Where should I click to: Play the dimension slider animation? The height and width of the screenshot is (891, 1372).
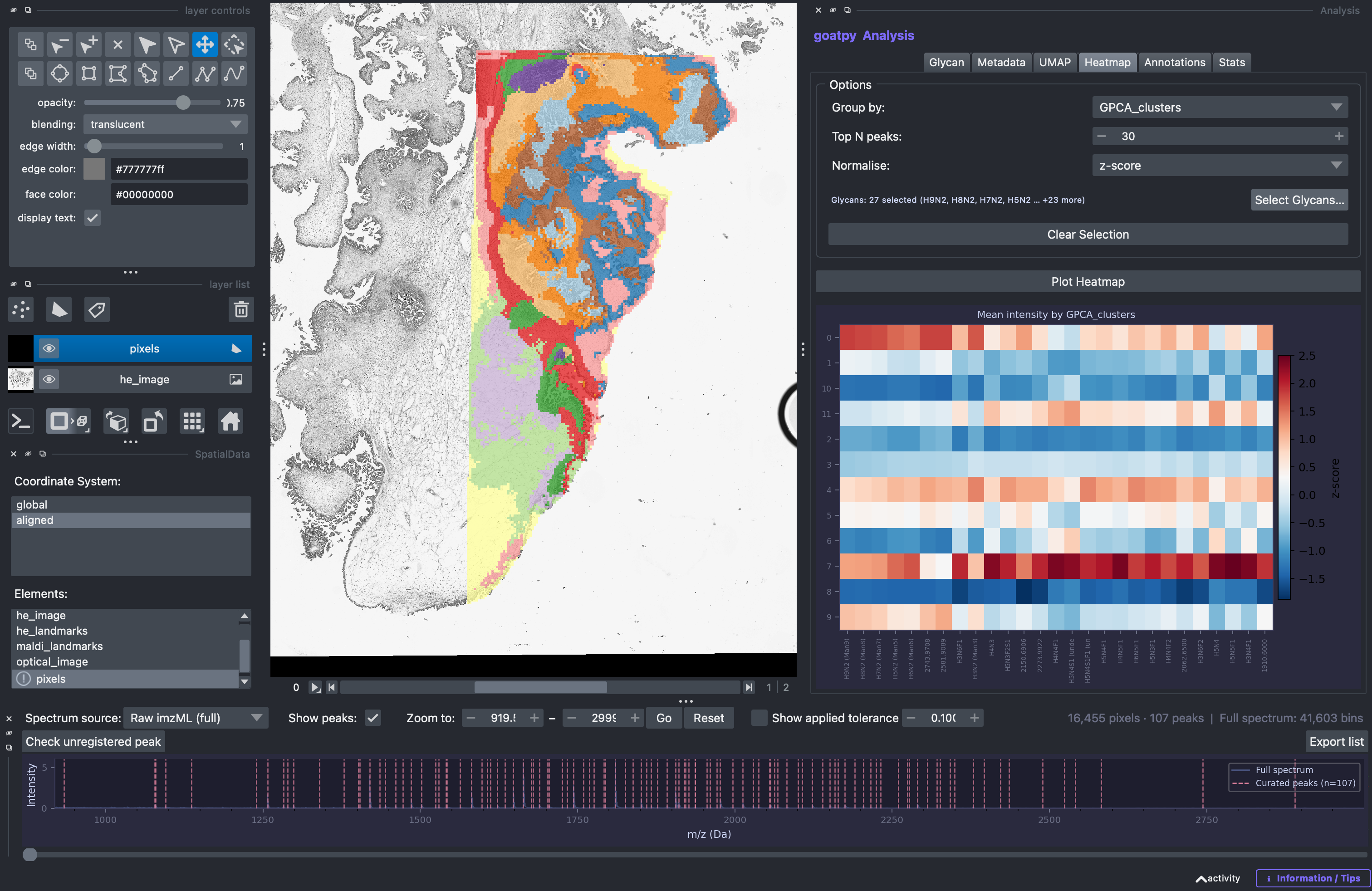click(315, 687)
